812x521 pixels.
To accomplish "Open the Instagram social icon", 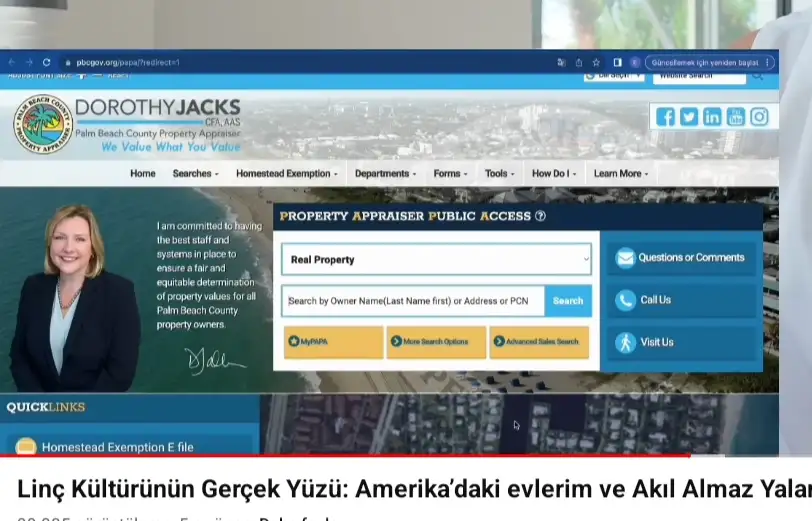I will pyautogui.click(x=760, y=117).
